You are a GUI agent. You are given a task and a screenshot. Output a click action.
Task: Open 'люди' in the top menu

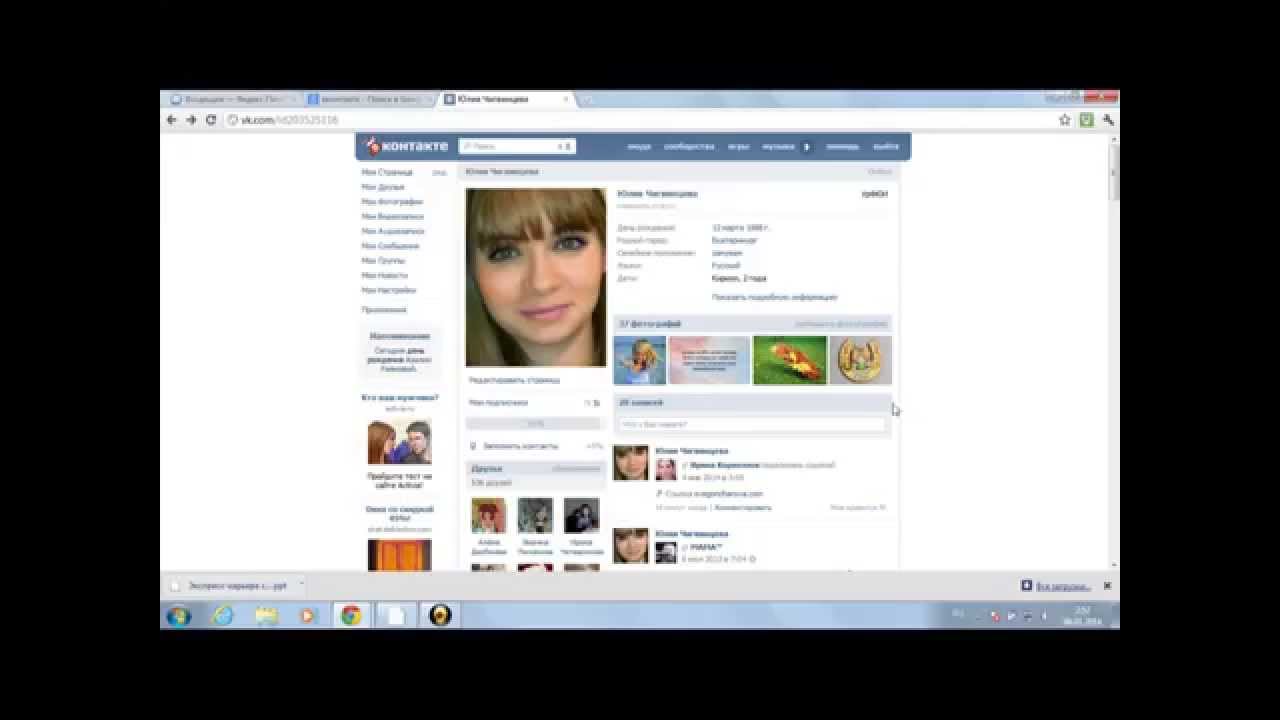[x=639, y=146]
